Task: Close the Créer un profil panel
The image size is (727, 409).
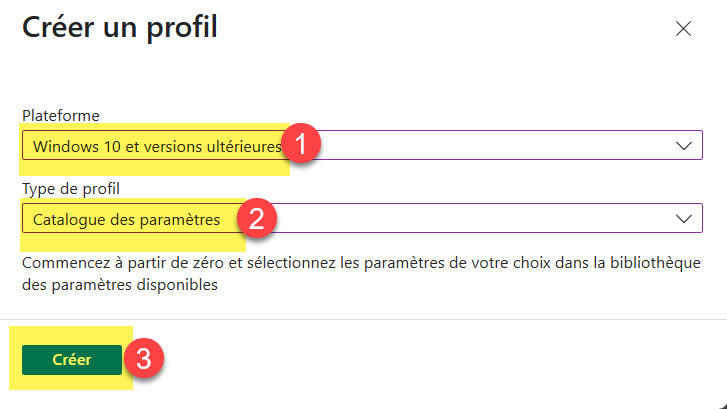Action: pos(684,29)
